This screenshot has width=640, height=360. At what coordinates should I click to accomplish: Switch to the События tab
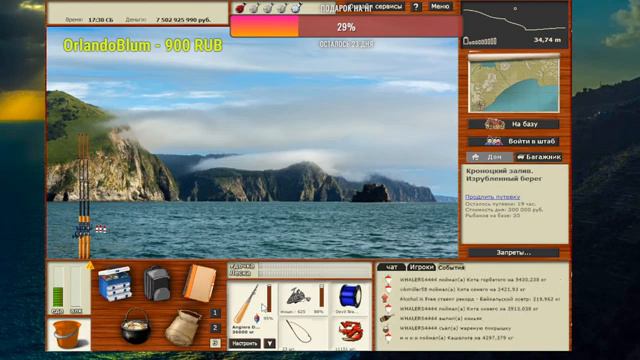(451, 268)
